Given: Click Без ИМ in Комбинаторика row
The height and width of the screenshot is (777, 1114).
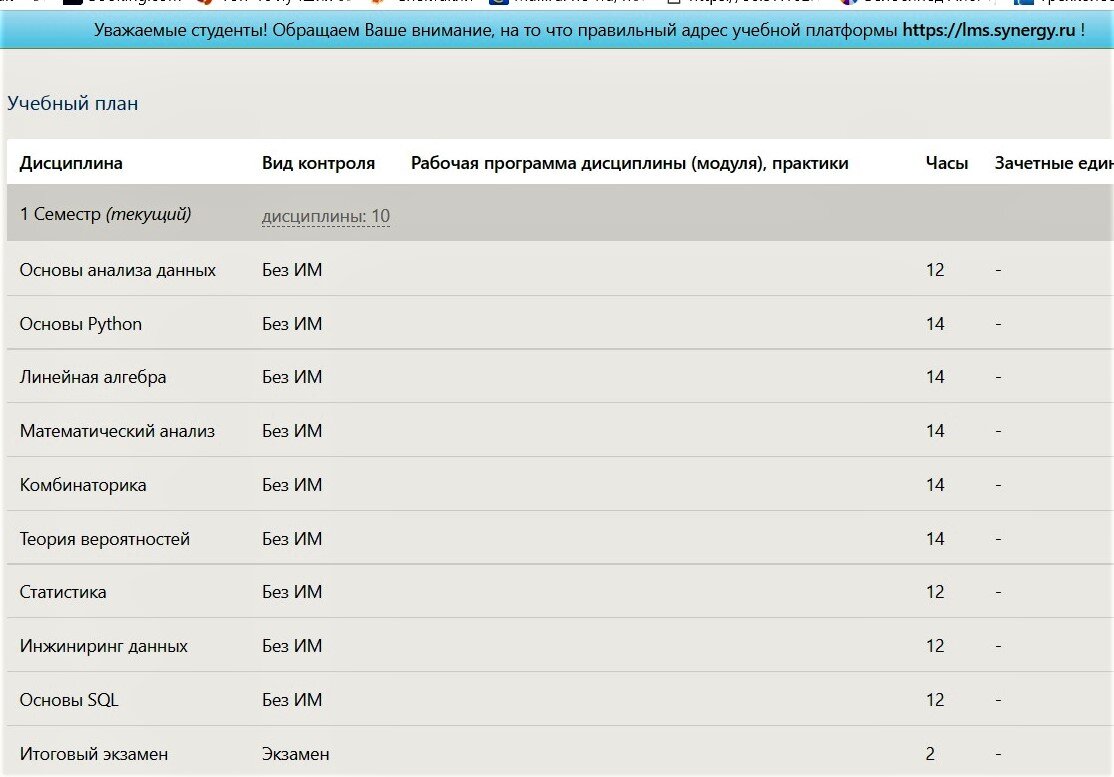Looking at the screenshot, I should click(291, 485).
